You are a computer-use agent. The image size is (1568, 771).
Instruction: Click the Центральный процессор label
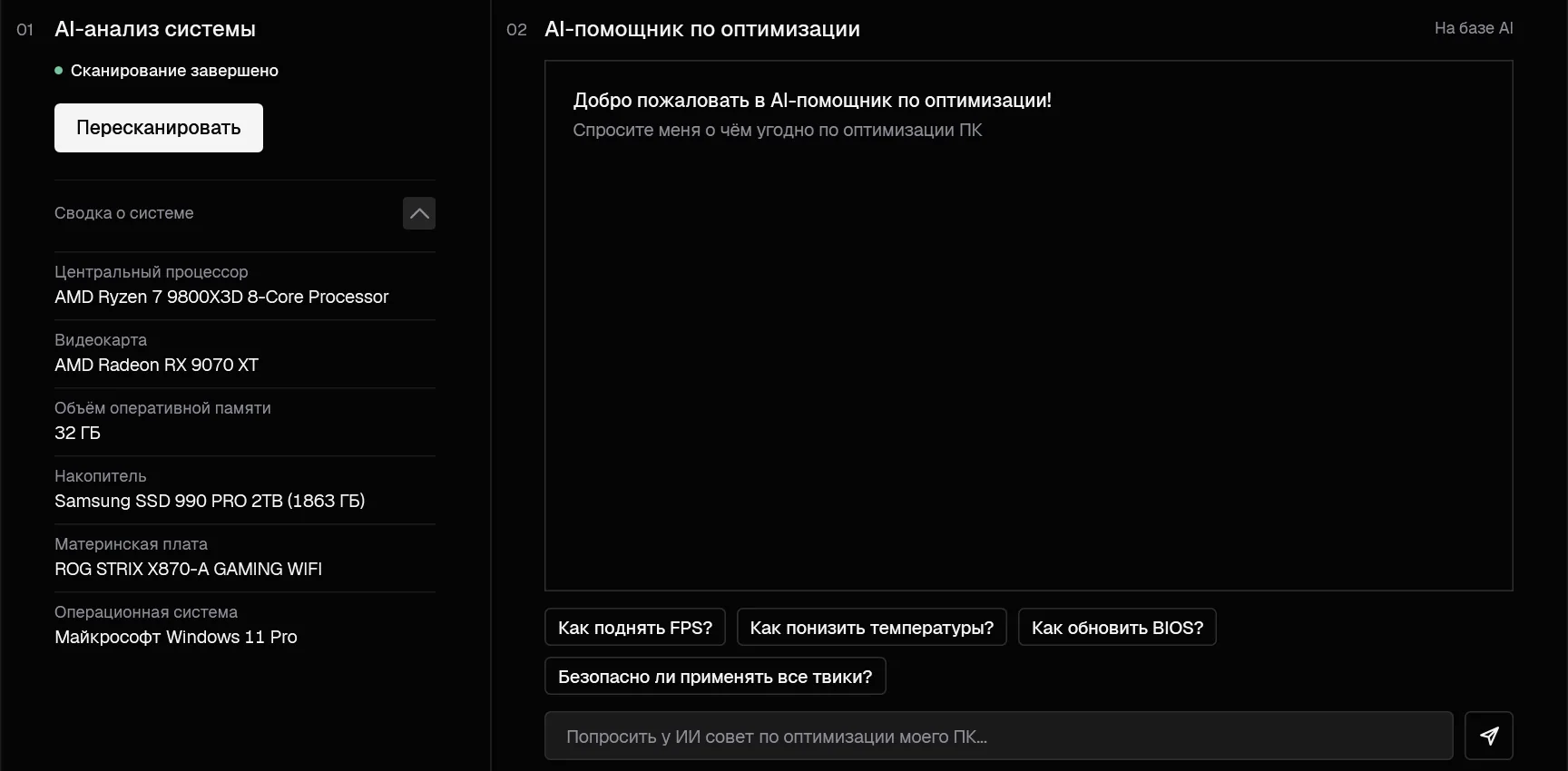tap(152, 272)
